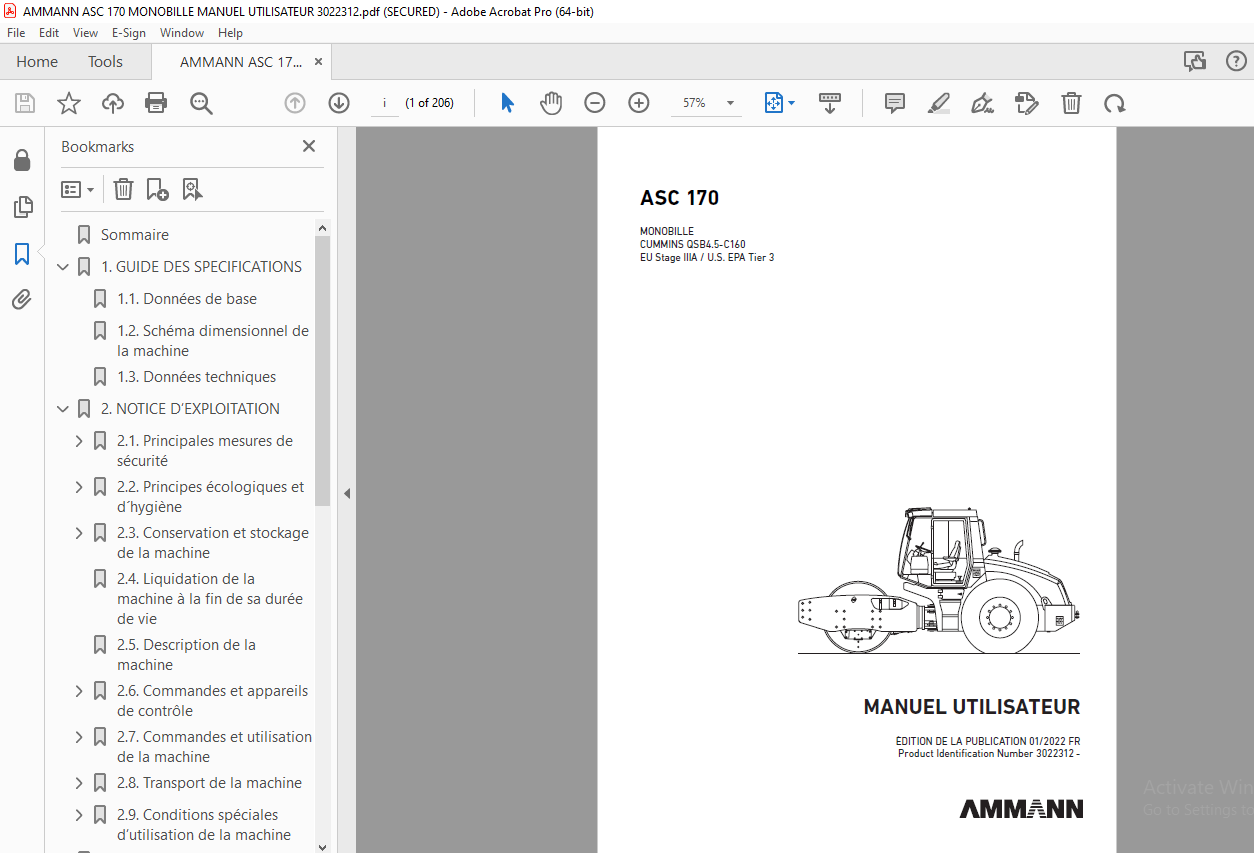Viewport: 1254px width, 853px height.
Task: Open the share notifications icon at top right
Action: (1195, 61)
